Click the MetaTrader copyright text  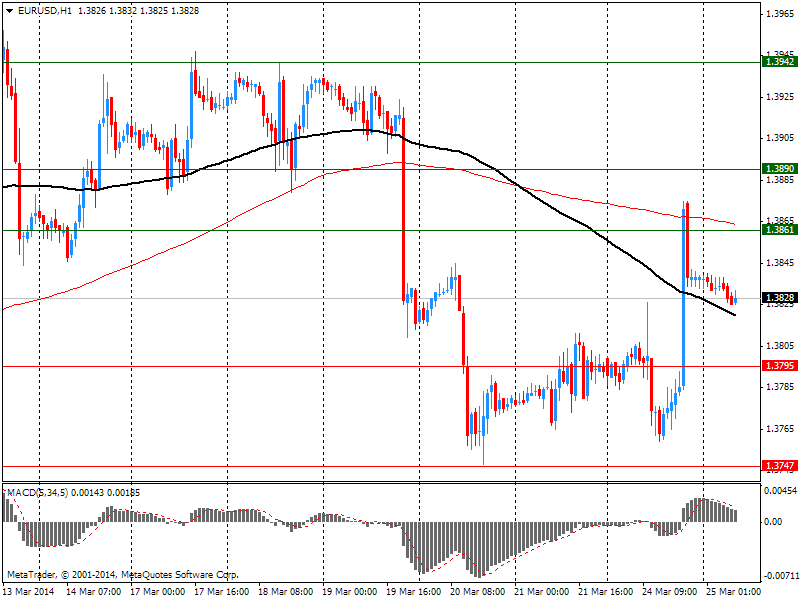click(x=122, y=574)
